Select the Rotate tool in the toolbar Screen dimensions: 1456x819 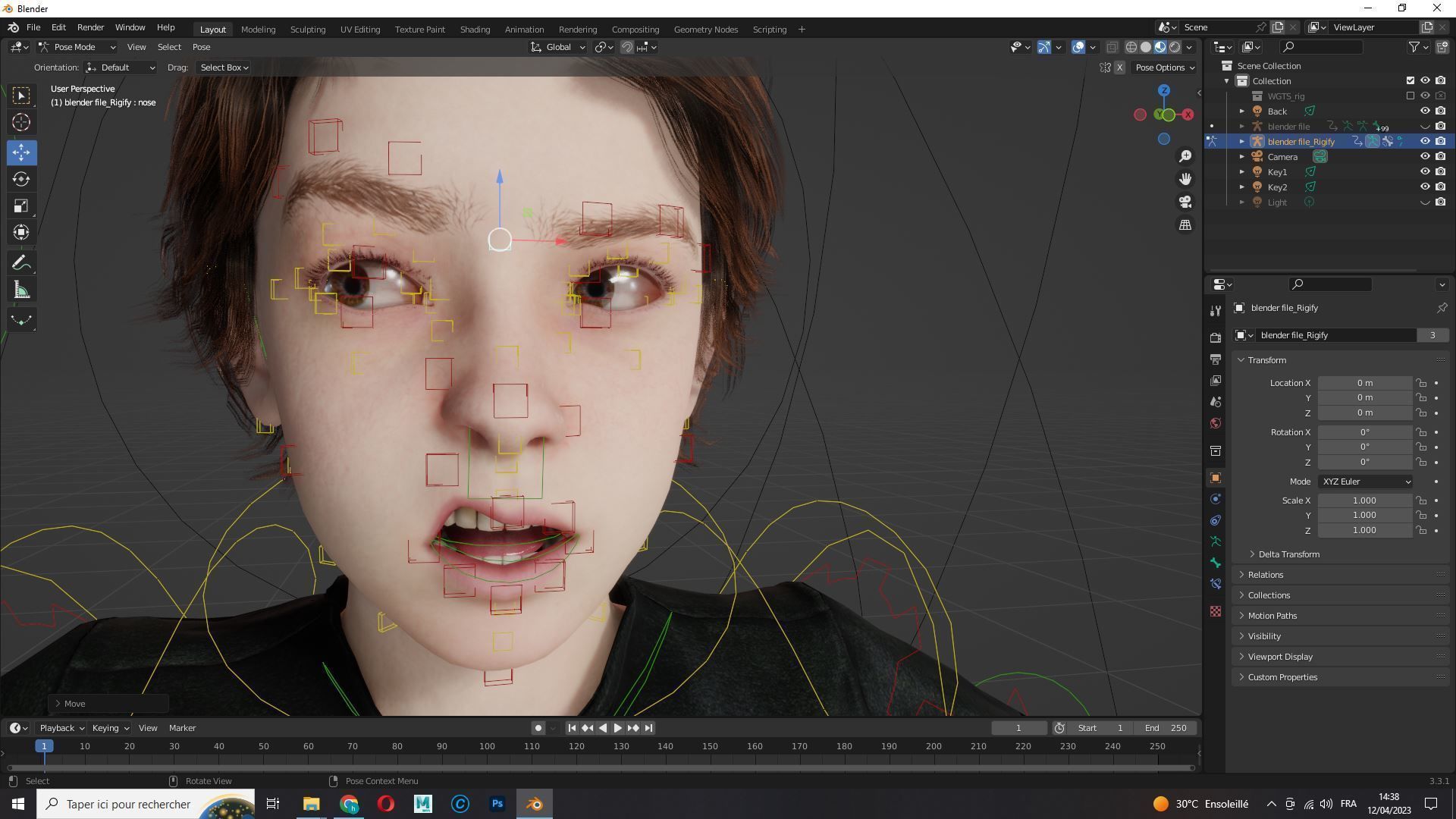[21, 180]
